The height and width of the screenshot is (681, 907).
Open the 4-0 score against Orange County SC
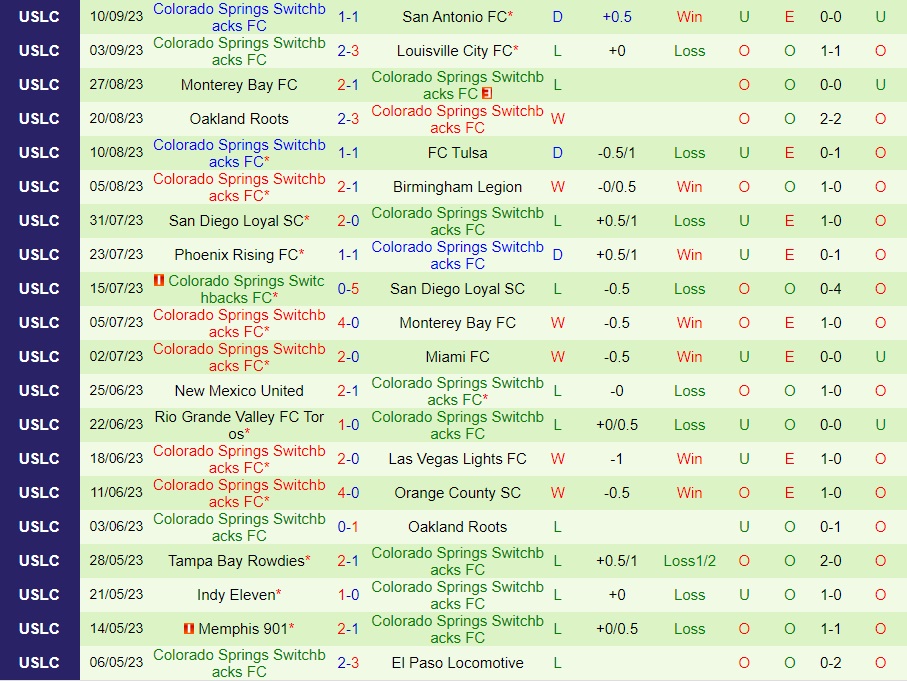(348, 493)
